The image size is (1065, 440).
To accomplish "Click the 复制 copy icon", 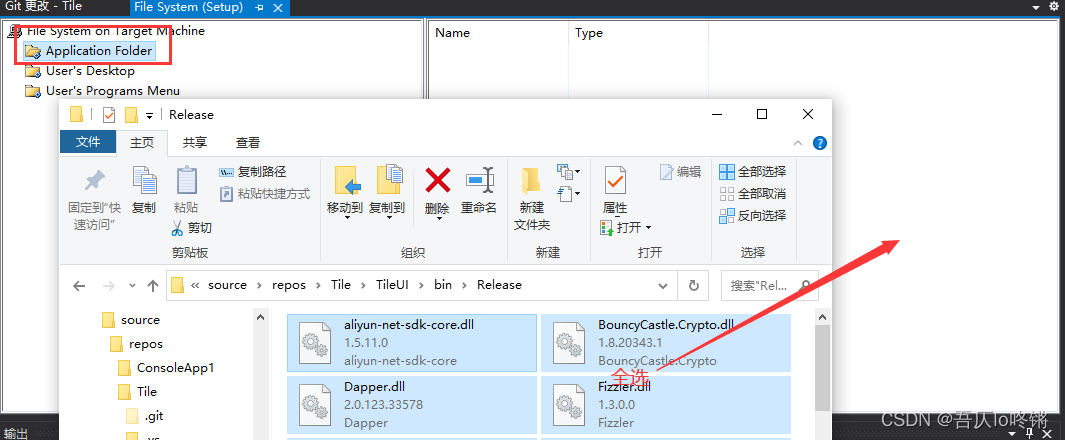I will coord(144,181).
